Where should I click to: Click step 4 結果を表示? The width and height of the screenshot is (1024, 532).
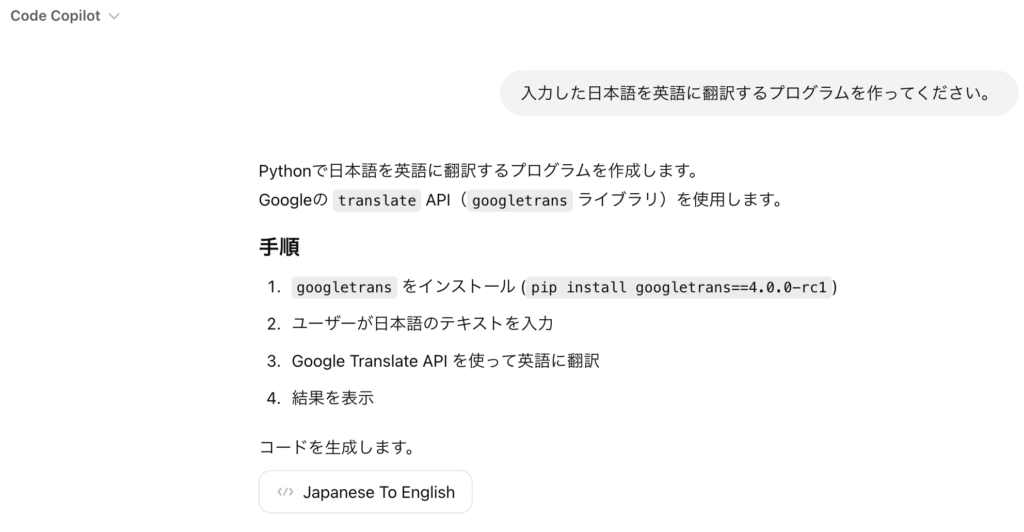click(x=332, y=398)
